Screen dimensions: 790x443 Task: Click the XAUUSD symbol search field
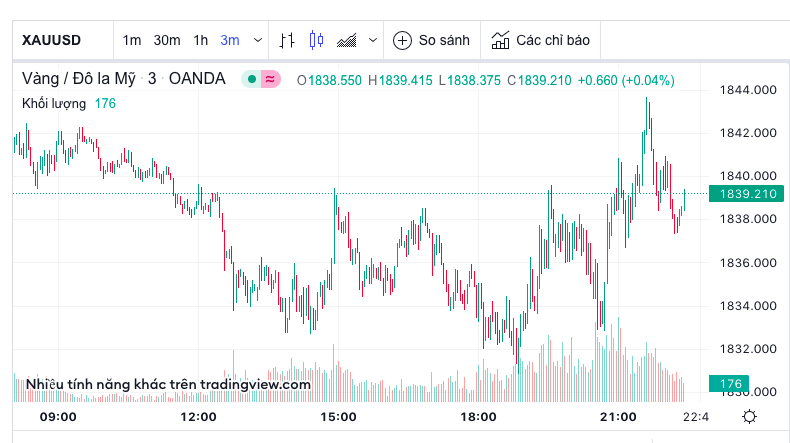[x=52, y=40]
